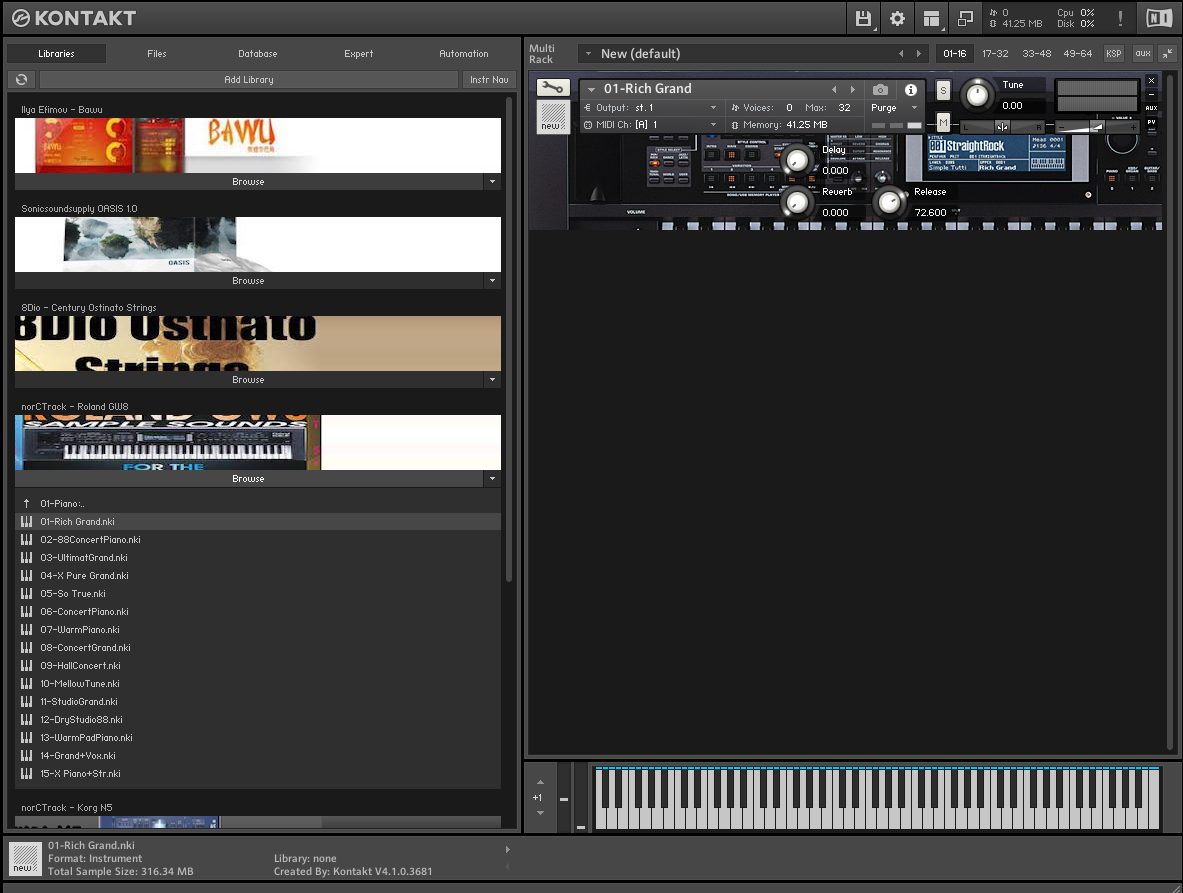1183x893 pixels.
Task: Click the rack minimize-all arrows icon
Action: tap(1167, 54)
